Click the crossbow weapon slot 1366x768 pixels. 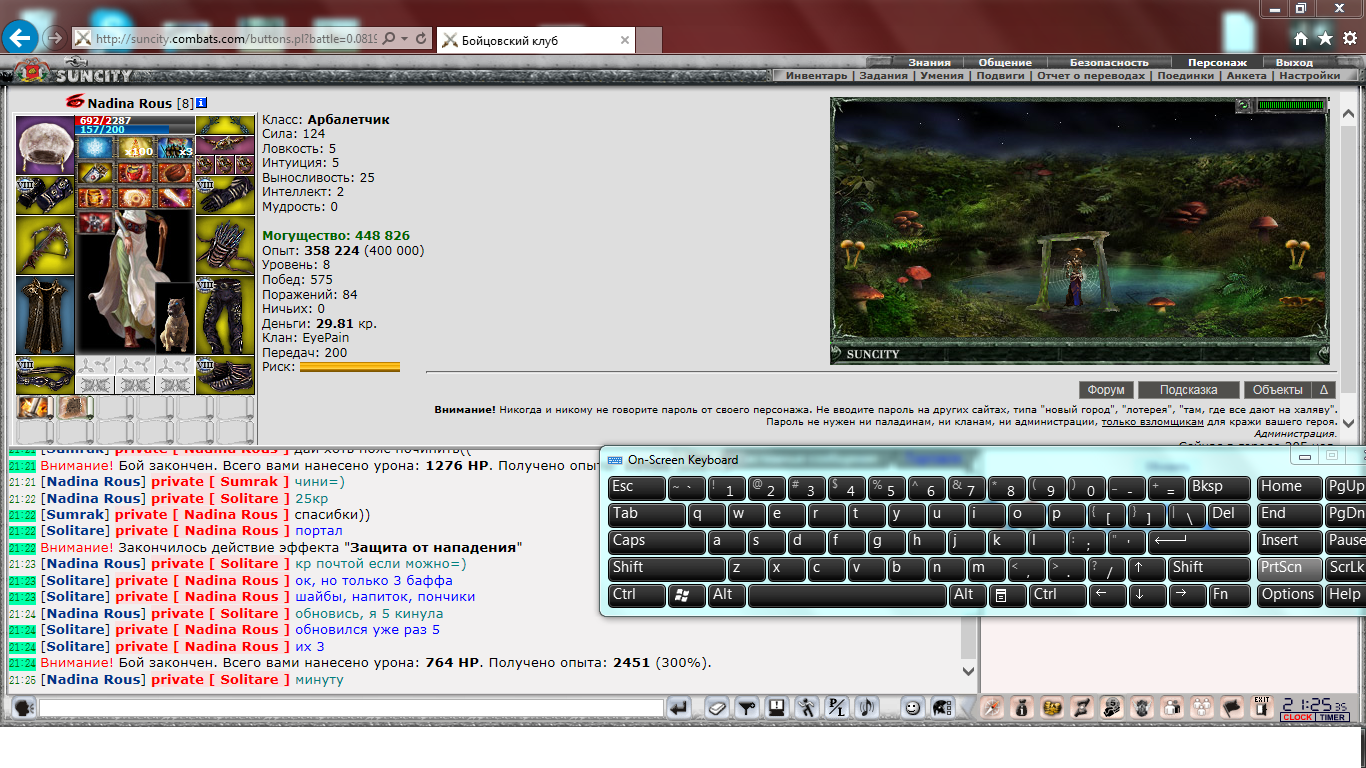[x=45, y=245]
